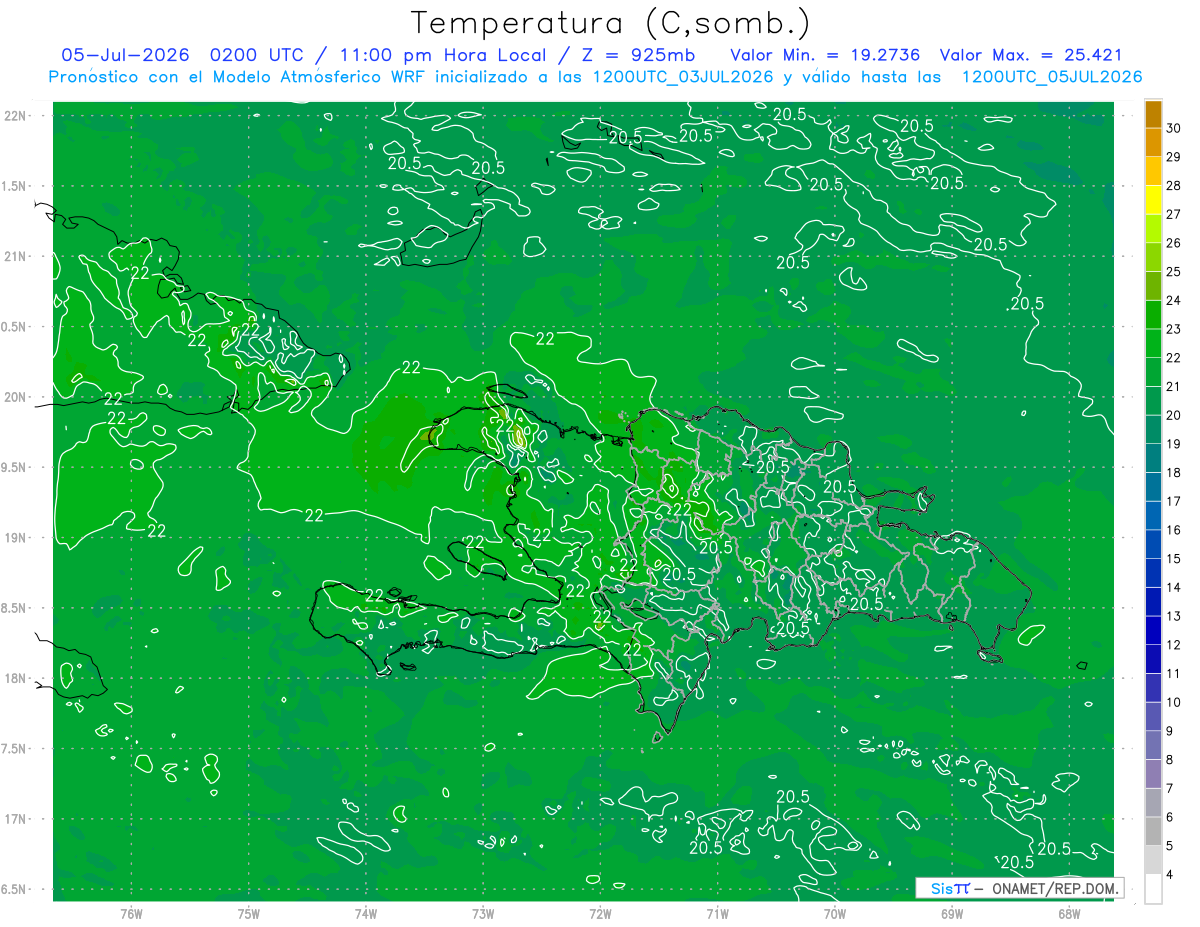Screen dimensions: 1200x927
Task: Click the "22N" latitude label
Action: point(17,116)
